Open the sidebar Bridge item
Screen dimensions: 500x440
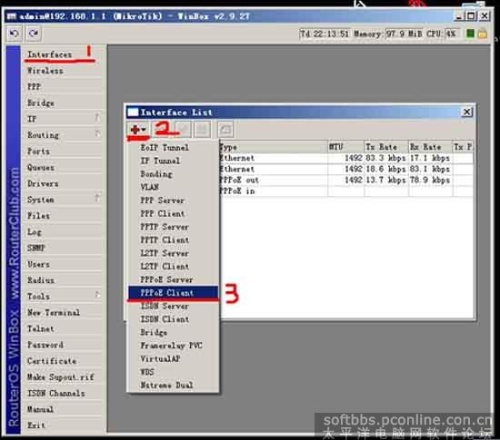pos(41,103)
